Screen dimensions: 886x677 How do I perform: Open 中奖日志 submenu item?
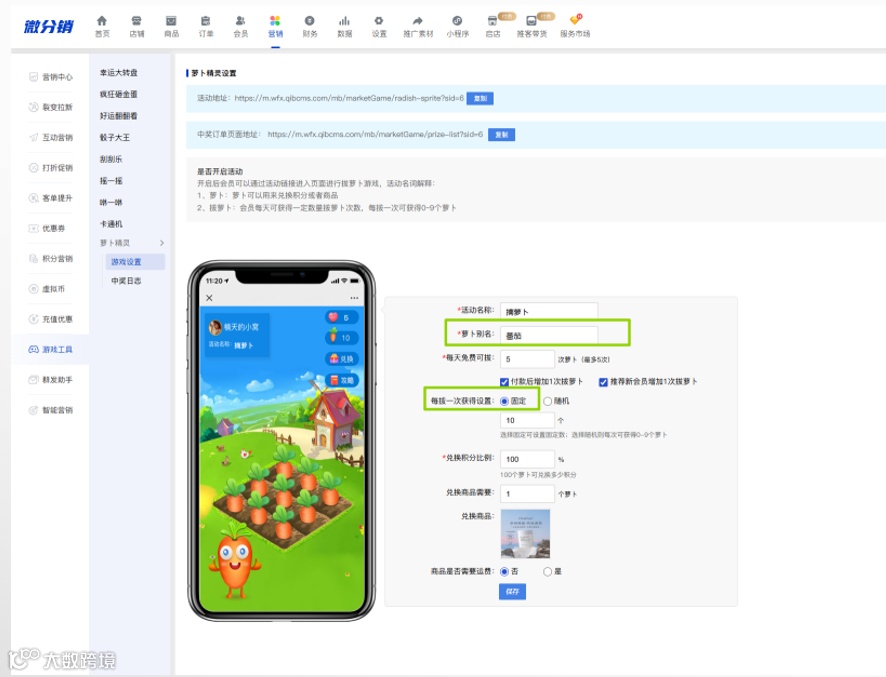point(126,281)
